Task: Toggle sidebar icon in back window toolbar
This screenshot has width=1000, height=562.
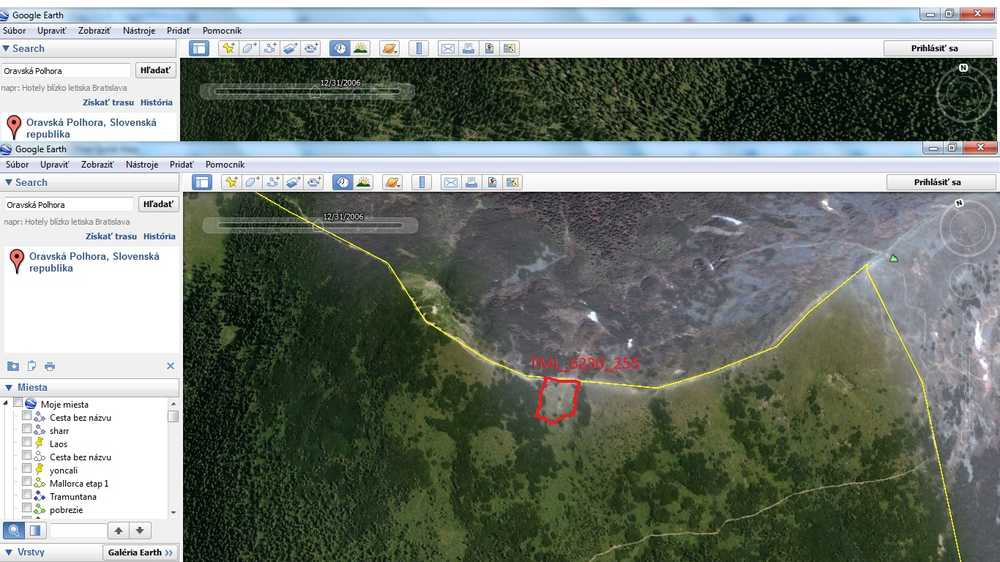Action: 199,48
